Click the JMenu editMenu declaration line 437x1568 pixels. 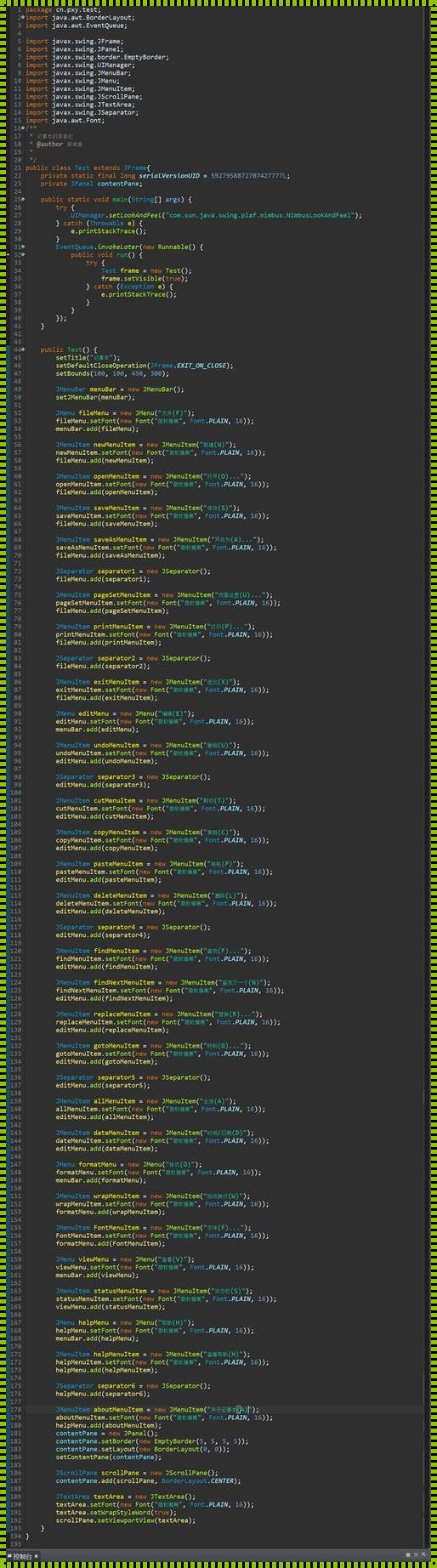pyautogui.click(x=125, y=713)
